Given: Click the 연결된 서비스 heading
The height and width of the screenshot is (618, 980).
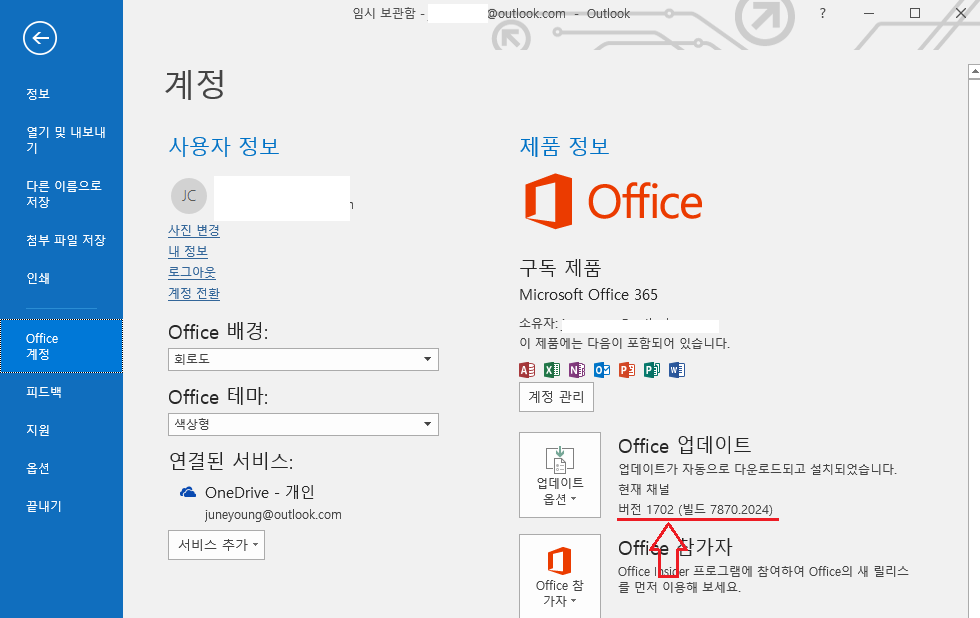Looking at the screenshot, I should coord(231,461).
